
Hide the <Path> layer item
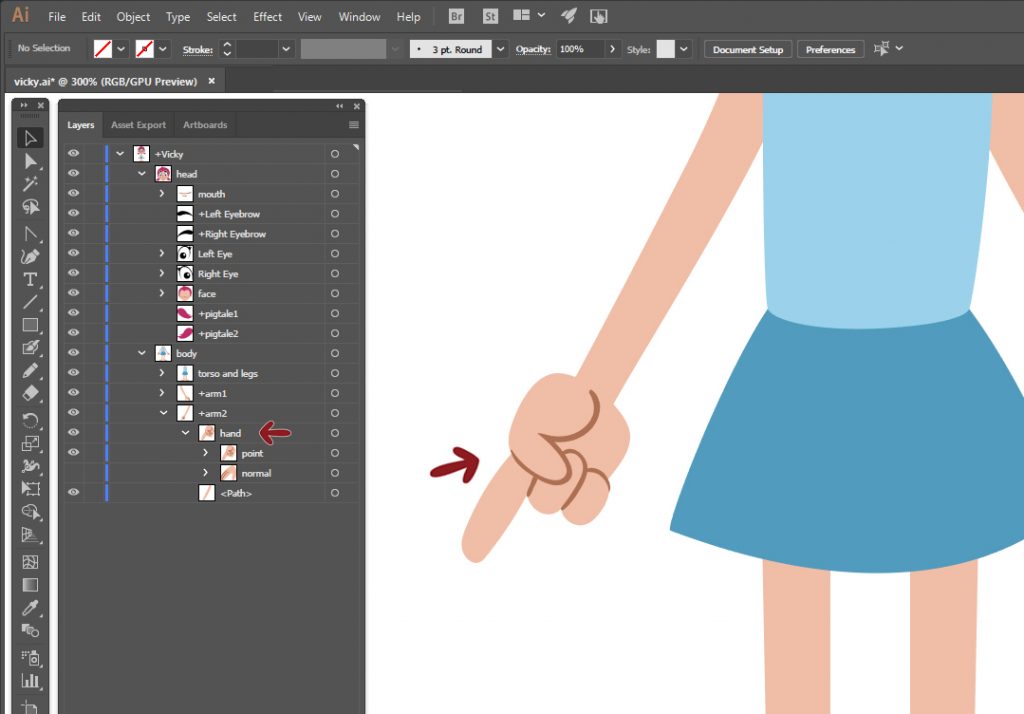74,492
